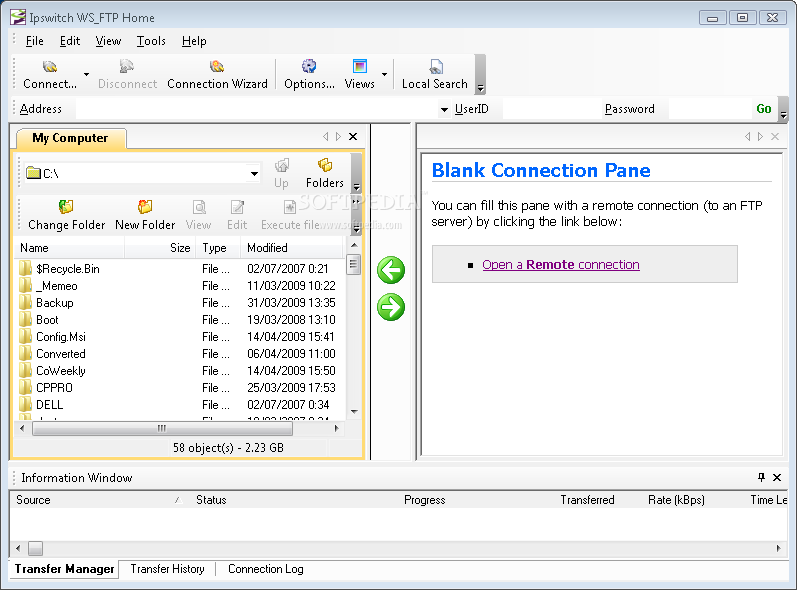797x590 pixels.
Task: Show next tab in local pane
Action: (x=339, y=136)
